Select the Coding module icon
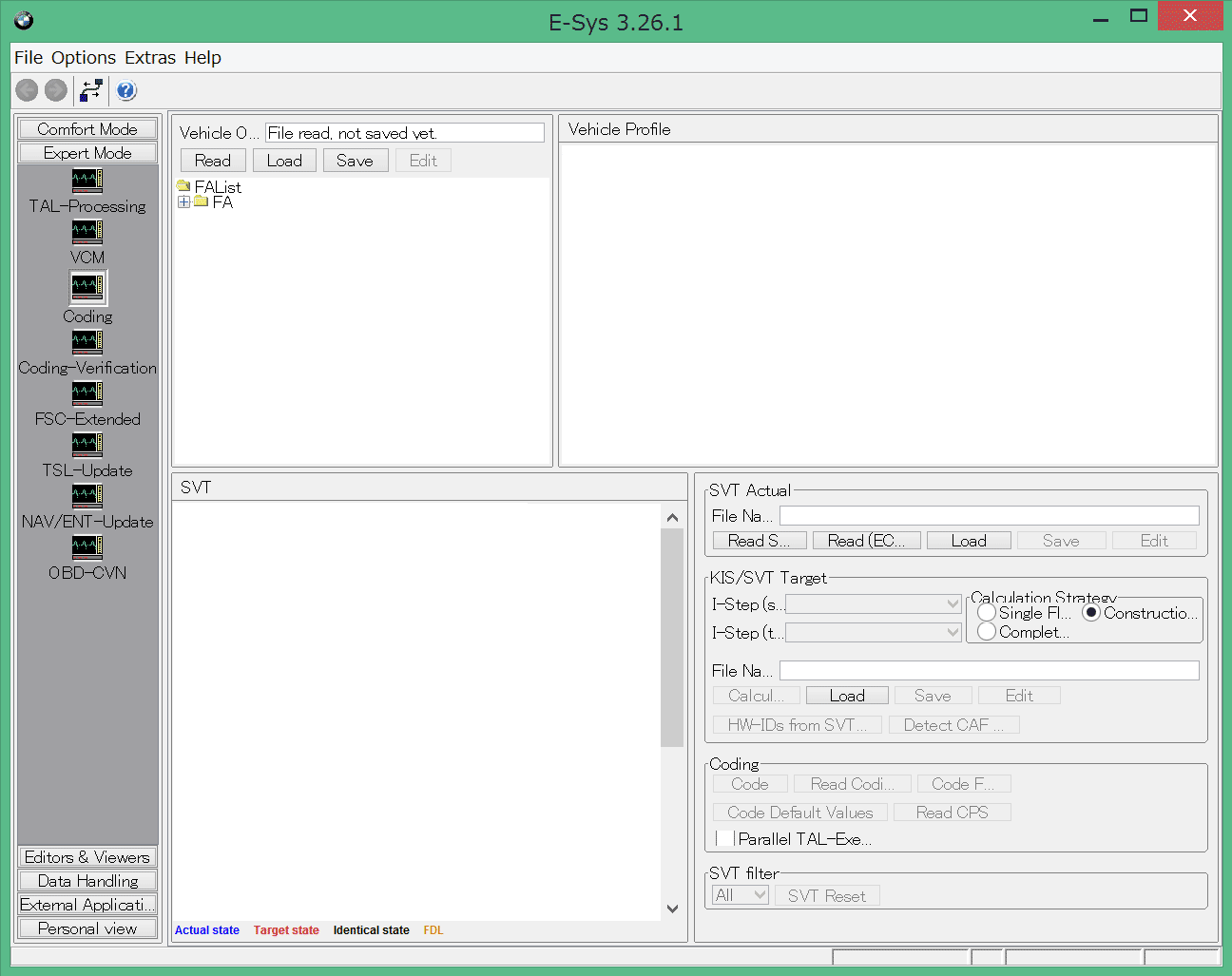 87,287
